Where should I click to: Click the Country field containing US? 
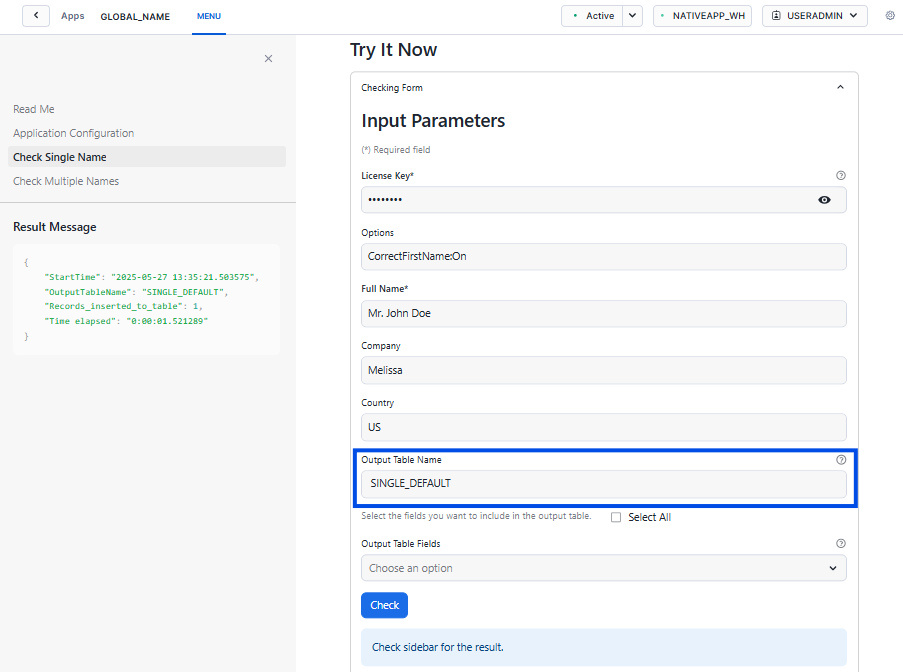(604, 427)
